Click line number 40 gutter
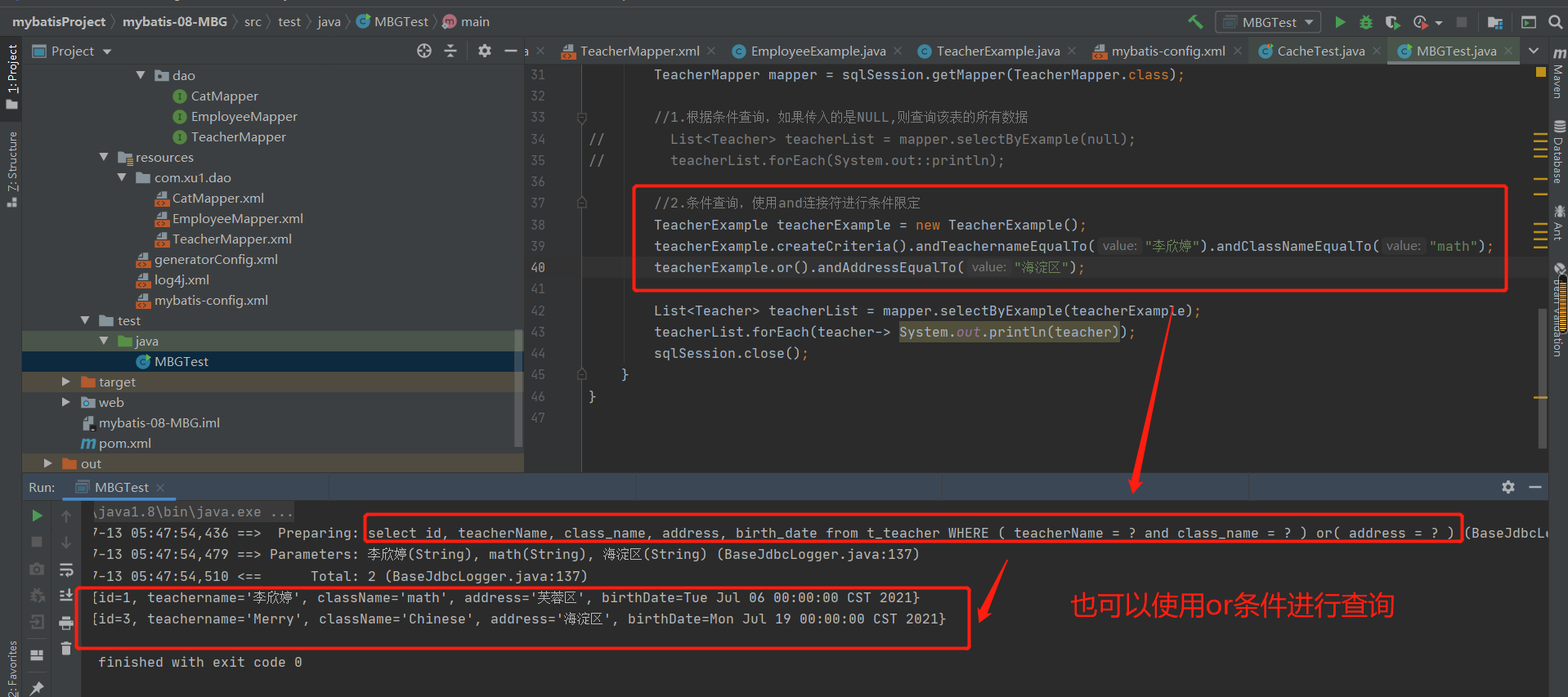 [x=538, y=267]
